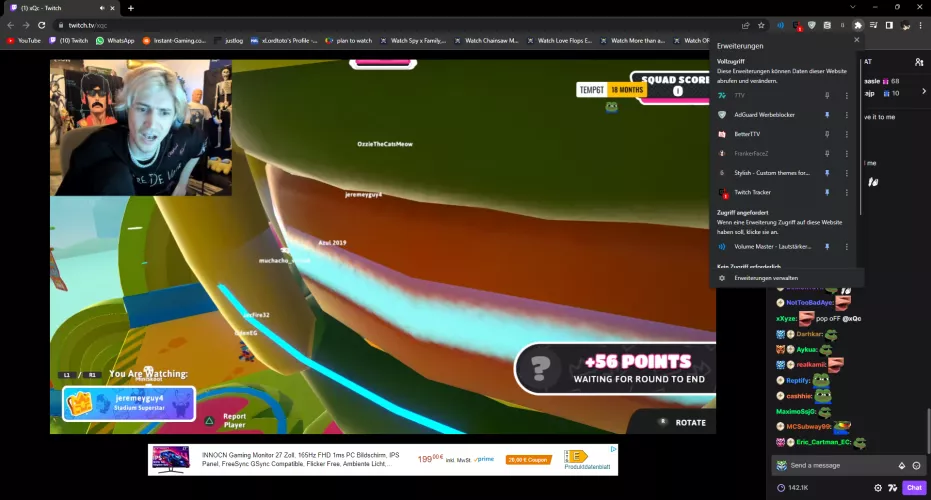The image size is (931, 500).
Task: Open the AdChoices icon on the ad
Action: [x=613, y=449]
